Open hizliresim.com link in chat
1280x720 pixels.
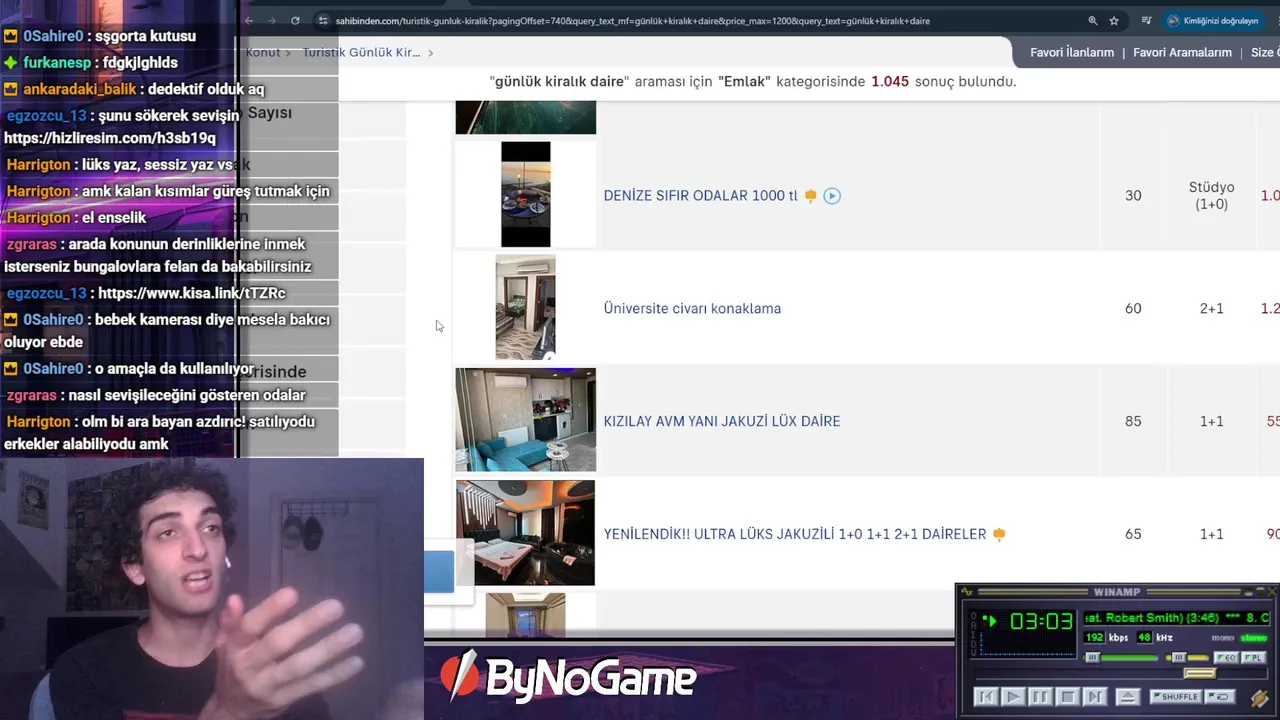pyautogui.click(x=110, y=138)
